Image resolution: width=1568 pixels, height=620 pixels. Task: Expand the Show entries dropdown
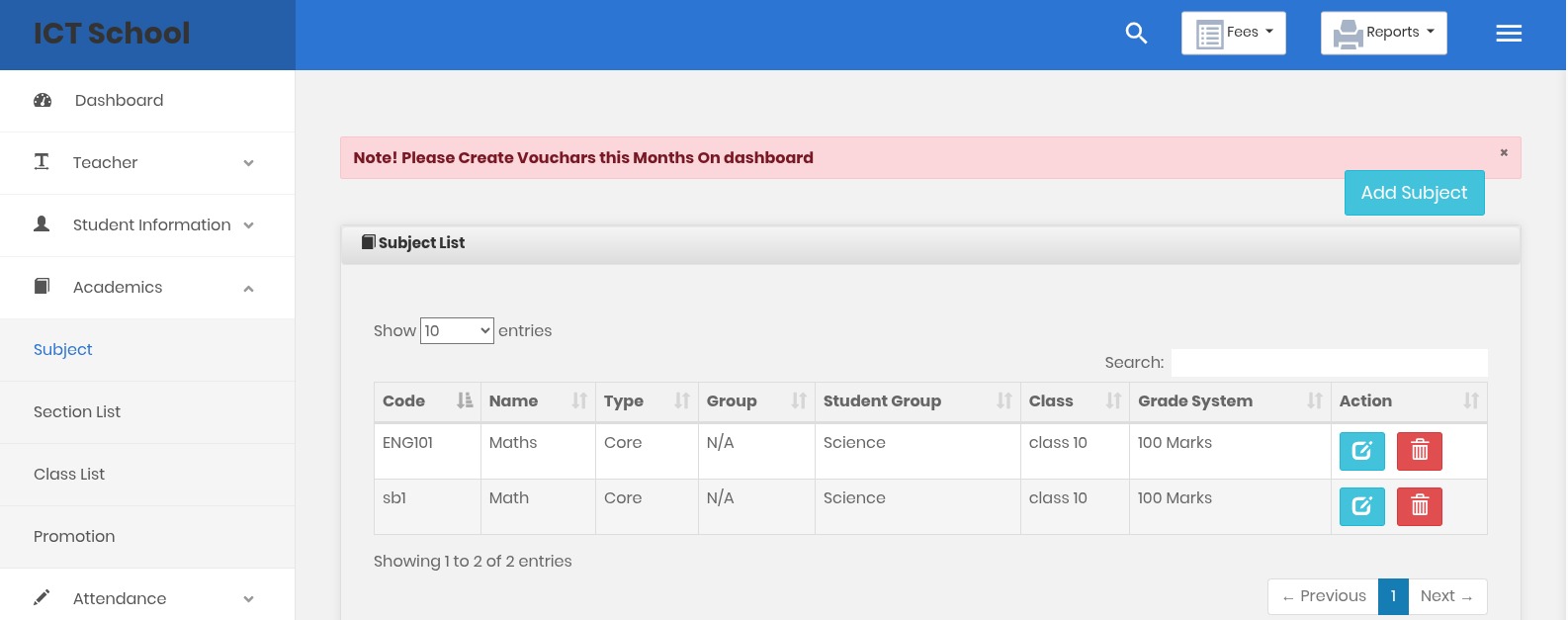pyautogui.click(x=457, y=330)
